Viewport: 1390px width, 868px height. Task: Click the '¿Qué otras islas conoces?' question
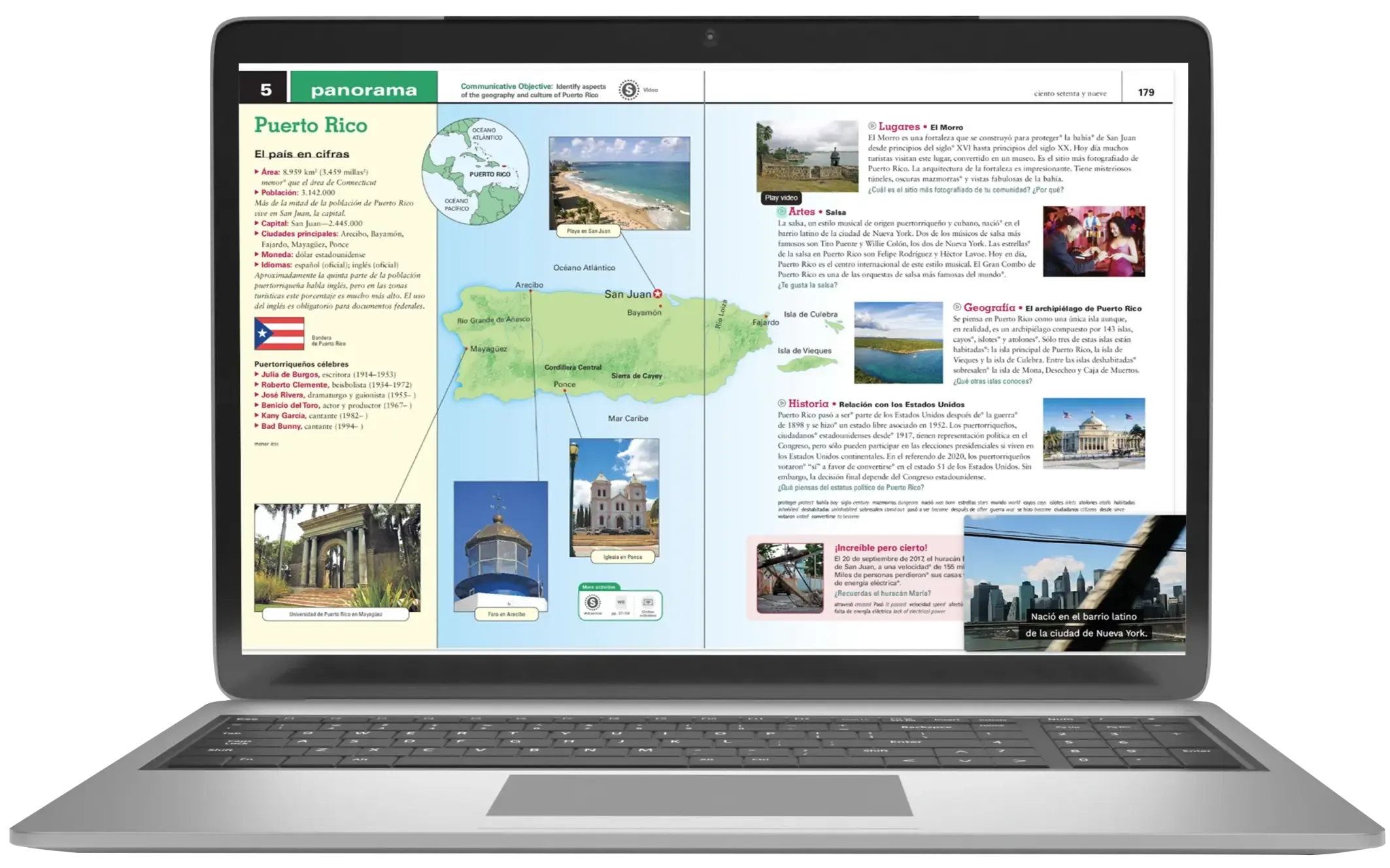tap(992, 381)
